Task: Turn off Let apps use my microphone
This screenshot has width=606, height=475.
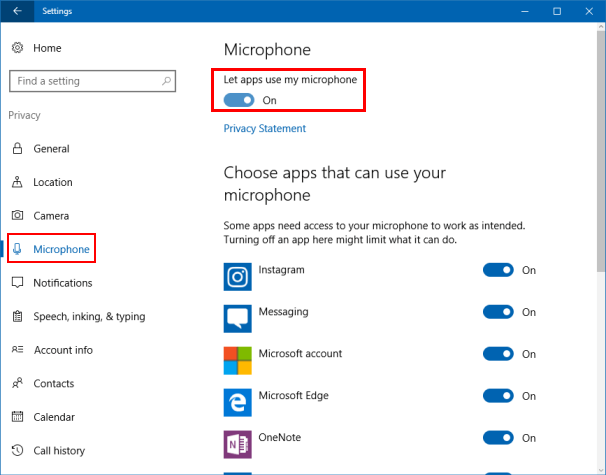Action: (239, 100)
